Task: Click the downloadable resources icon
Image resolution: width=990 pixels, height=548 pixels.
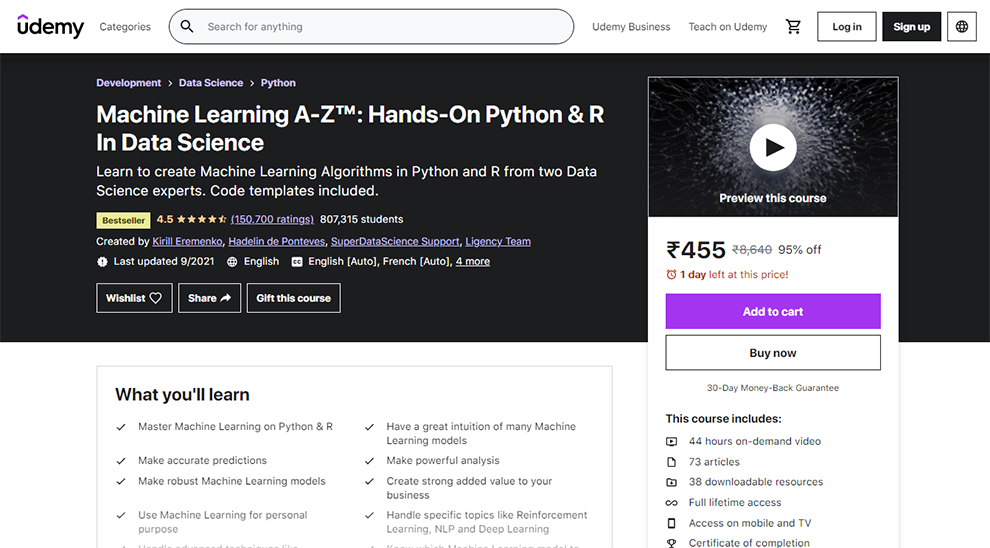Action: tap(672, 482)
